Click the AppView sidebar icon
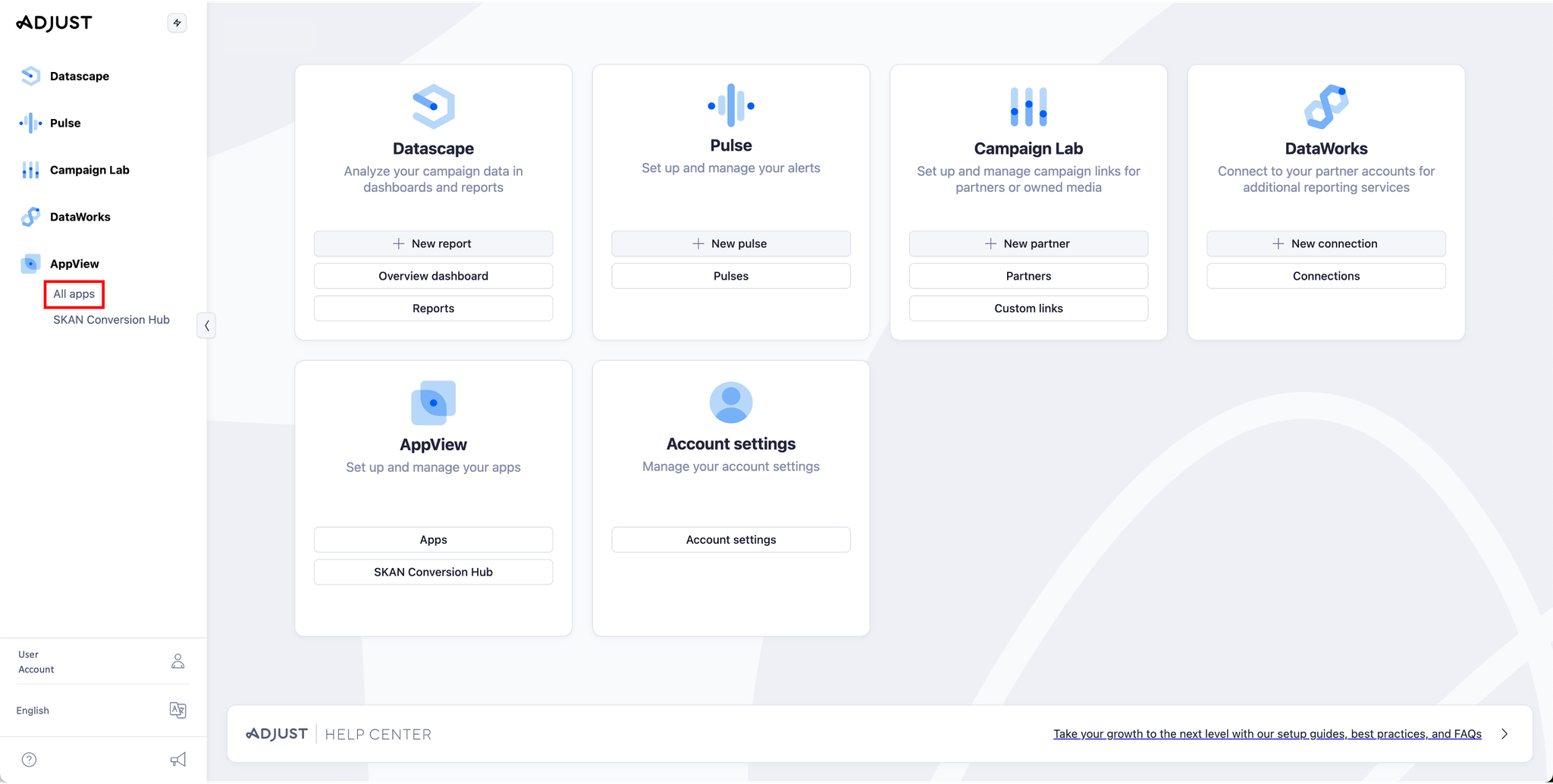Viewport: 1553px width, 784px height. [x=30, y=264]
